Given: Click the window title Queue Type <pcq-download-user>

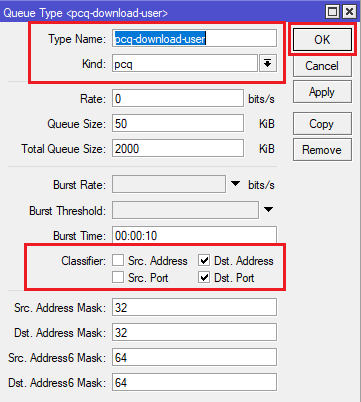Looking at the screenshot, I should (86, 13).
